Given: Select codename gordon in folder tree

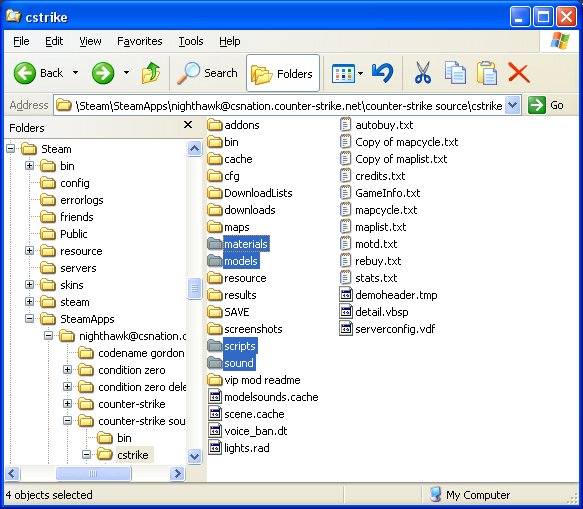Looking at the screenshot, I should [131, 353].
